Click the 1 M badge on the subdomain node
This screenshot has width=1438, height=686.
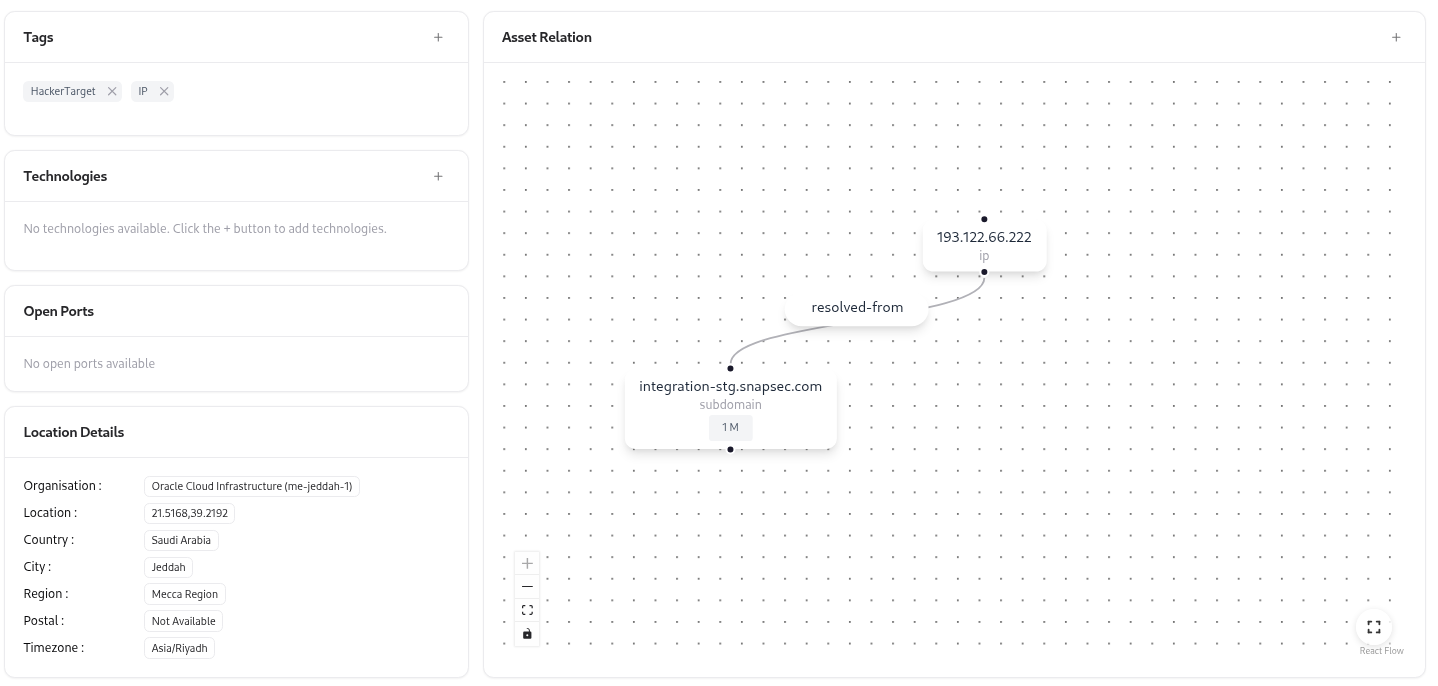click(x=730, y=427)
